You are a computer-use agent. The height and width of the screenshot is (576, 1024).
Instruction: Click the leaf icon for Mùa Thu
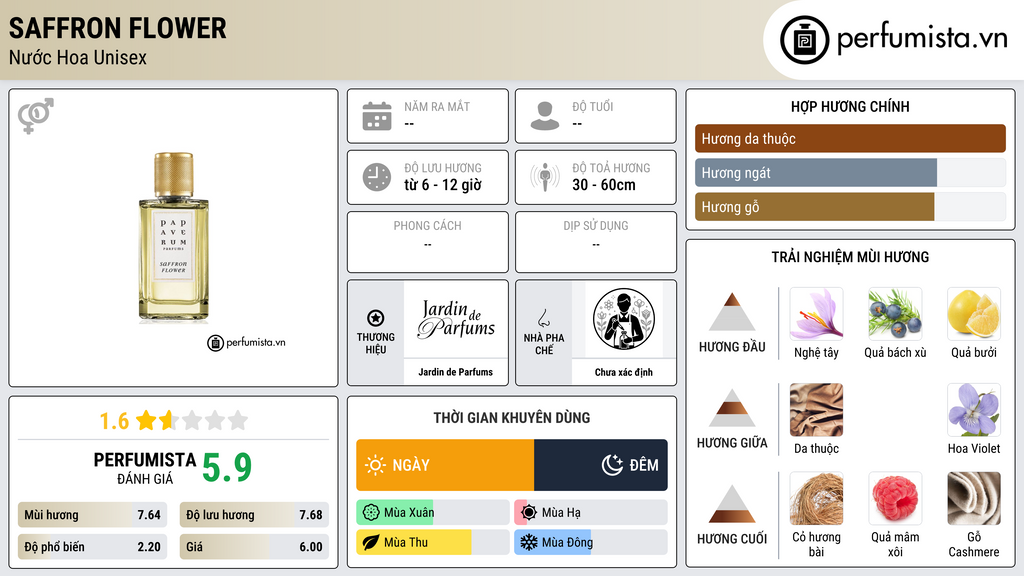click(371, 542)
